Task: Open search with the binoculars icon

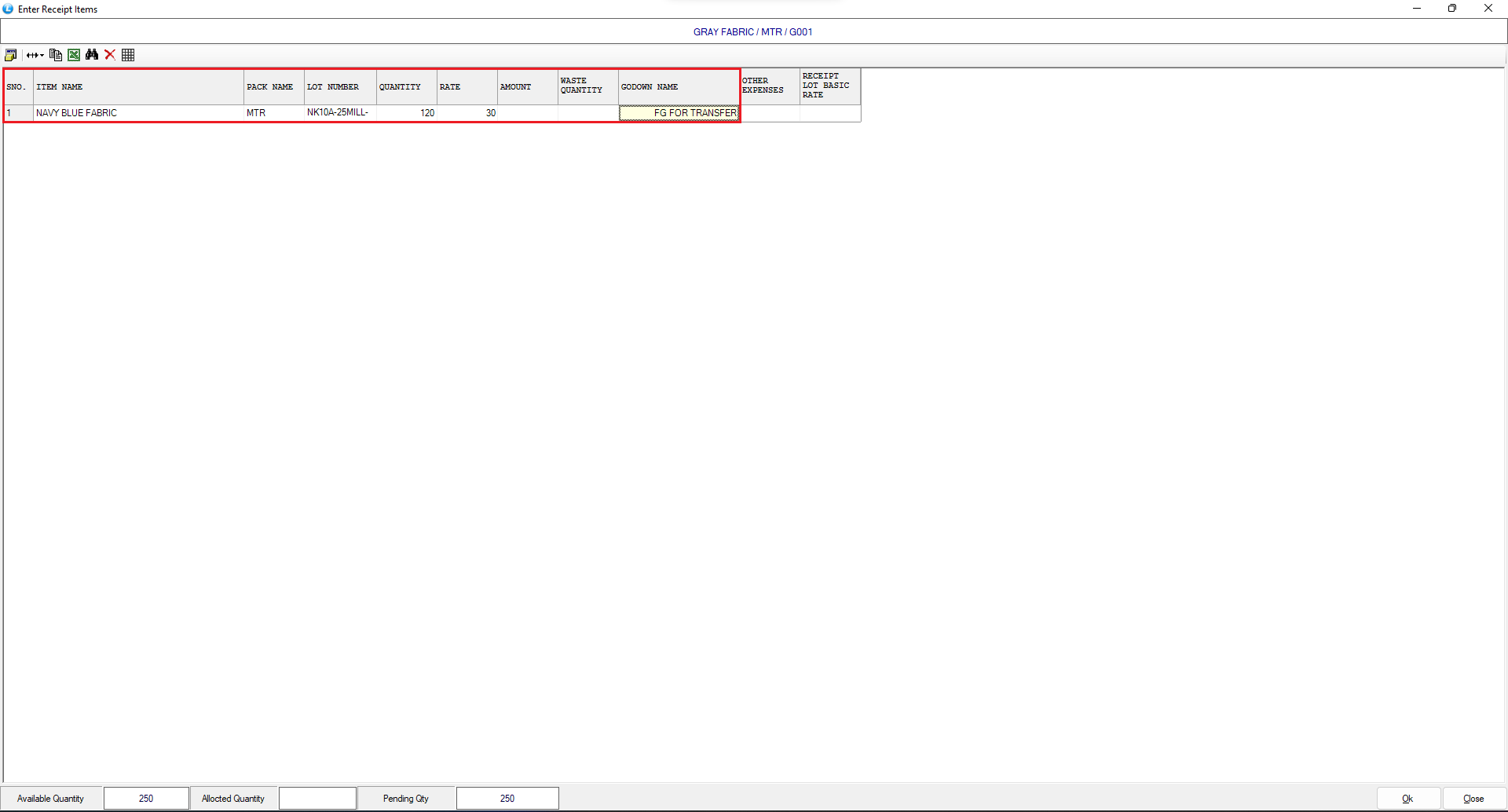Action: point(92,55)
